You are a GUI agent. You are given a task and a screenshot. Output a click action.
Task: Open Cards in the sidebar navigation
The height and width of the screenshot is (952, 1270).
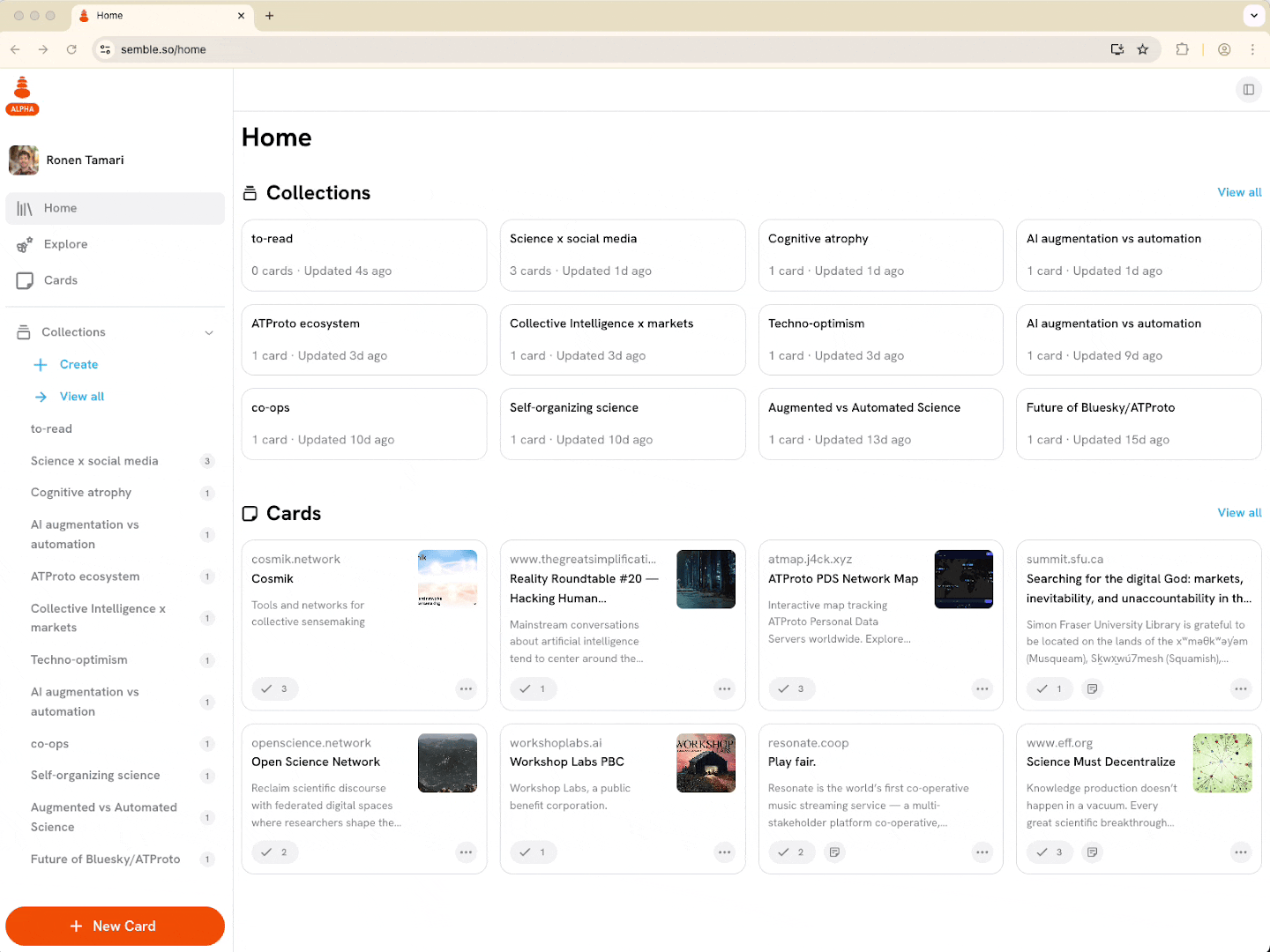point(60,280)
